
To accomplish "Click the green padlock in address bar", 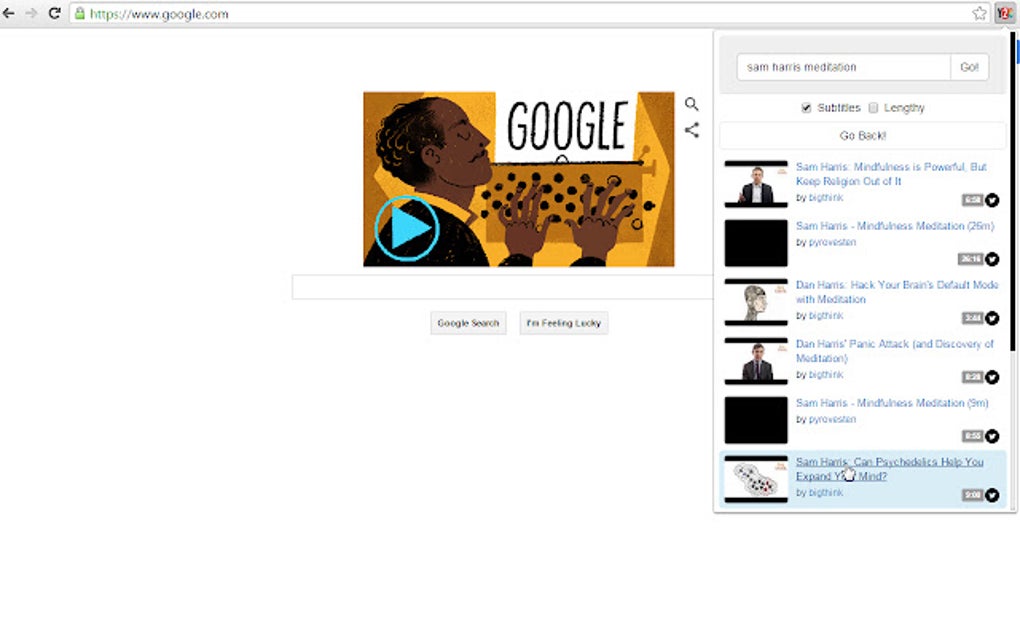I will point(79,14).
